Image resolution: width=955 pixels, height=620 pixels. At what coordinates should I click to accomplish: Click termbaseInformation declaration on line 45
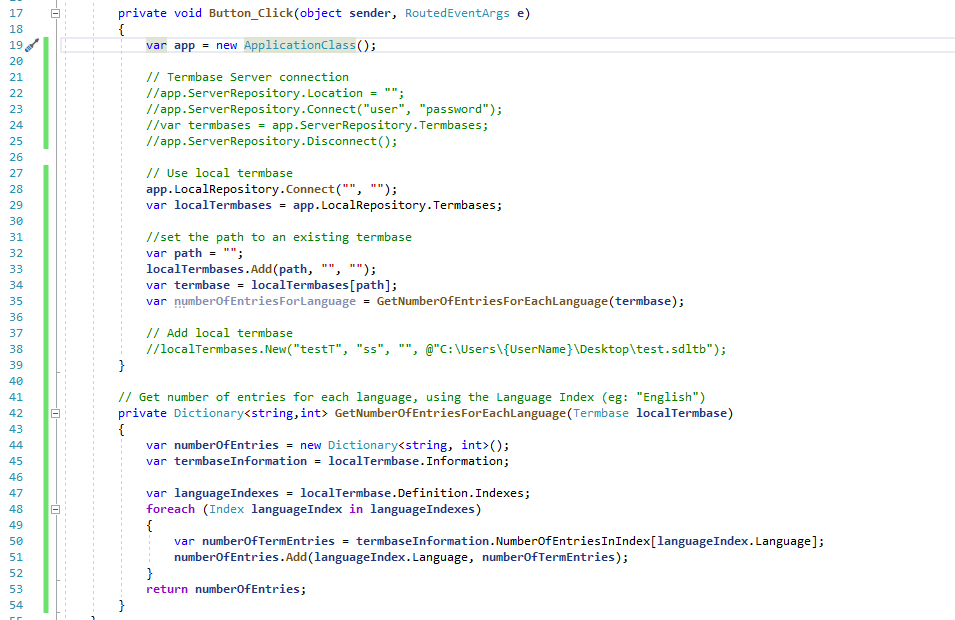(241, 462)
